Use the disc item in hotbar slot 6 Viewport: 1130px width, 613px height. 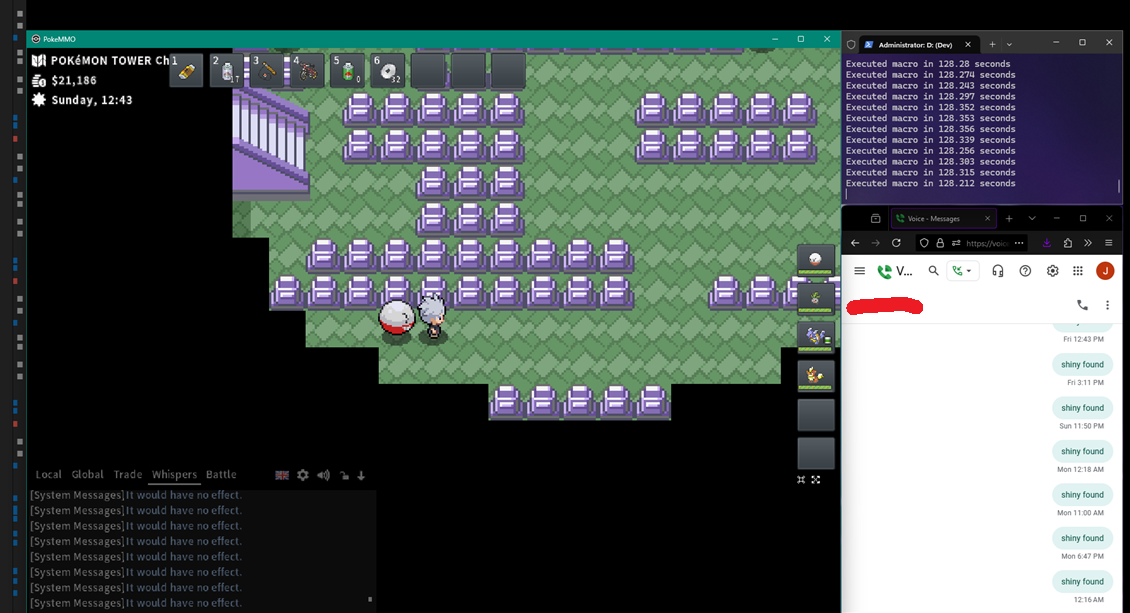tap(388, 71)
